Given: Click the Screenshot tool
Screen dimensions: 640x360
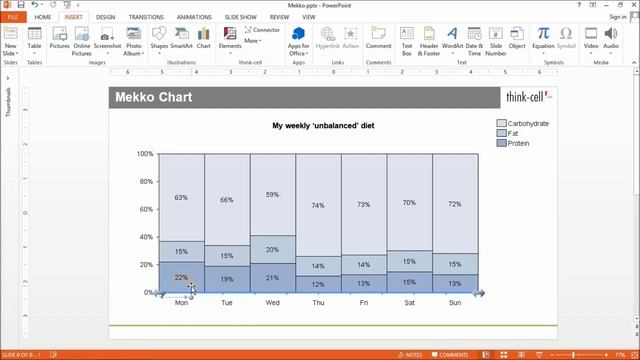Looking at the screenshot, I should click(107, 41).
